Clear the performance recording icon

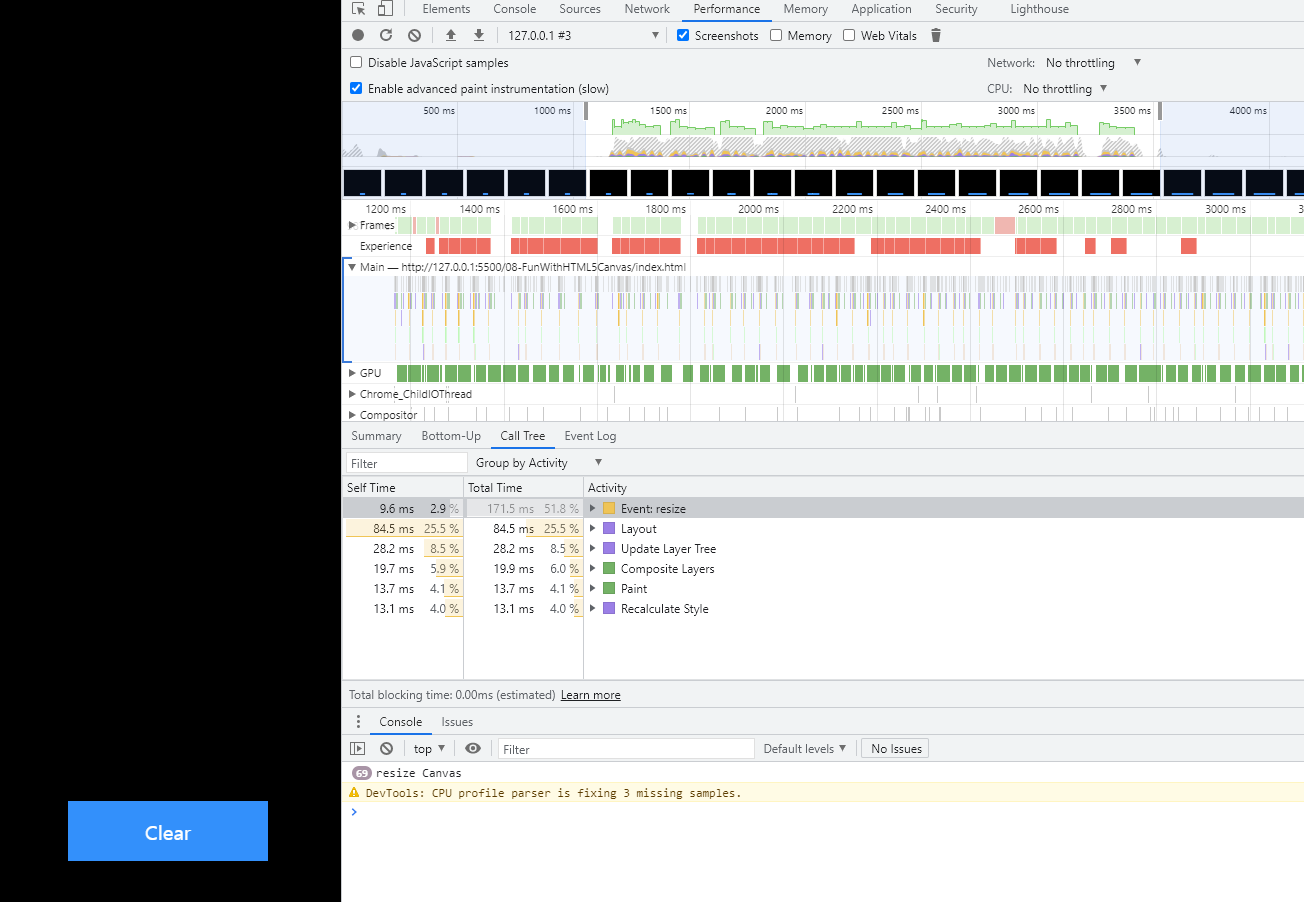[414, 35]
